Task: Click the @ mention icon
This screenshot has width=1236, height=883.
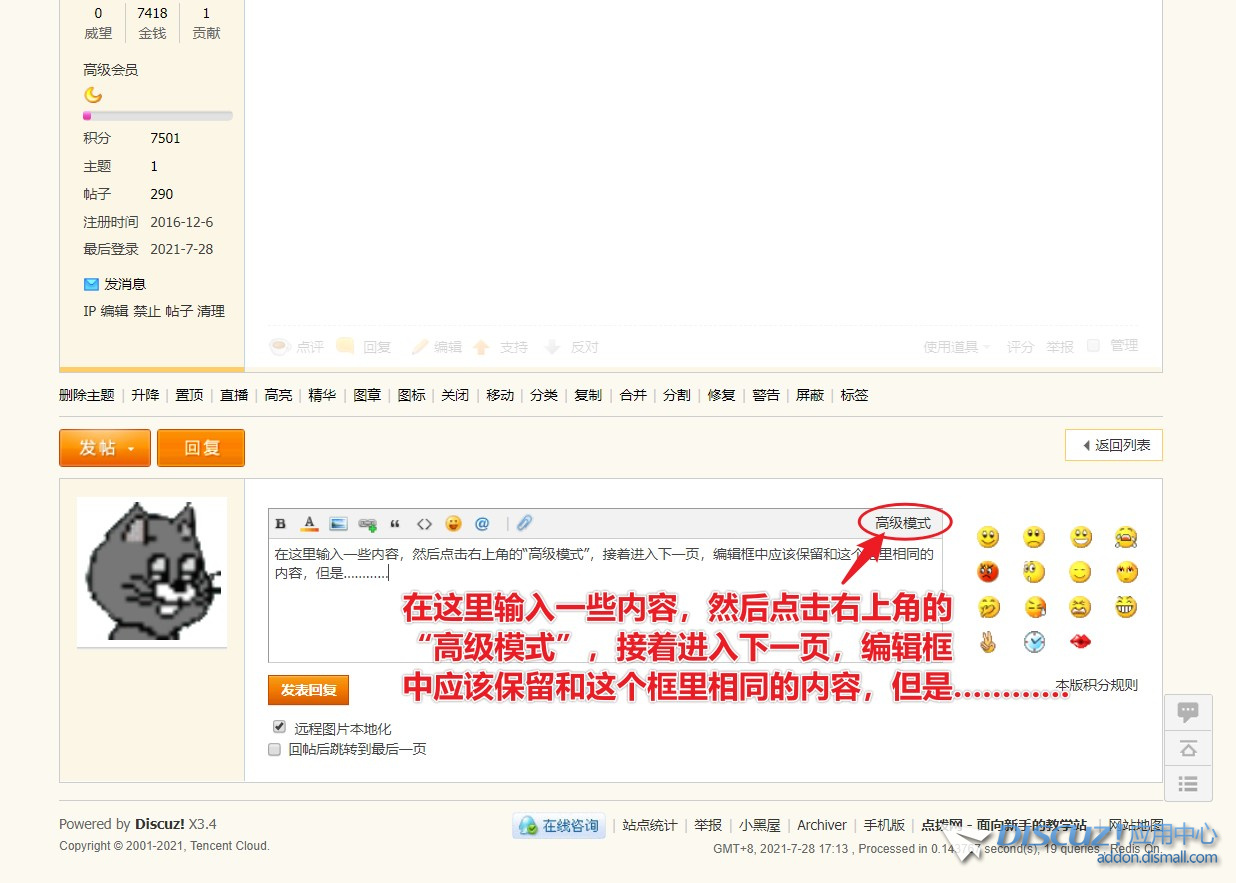Action: (482, 524)
